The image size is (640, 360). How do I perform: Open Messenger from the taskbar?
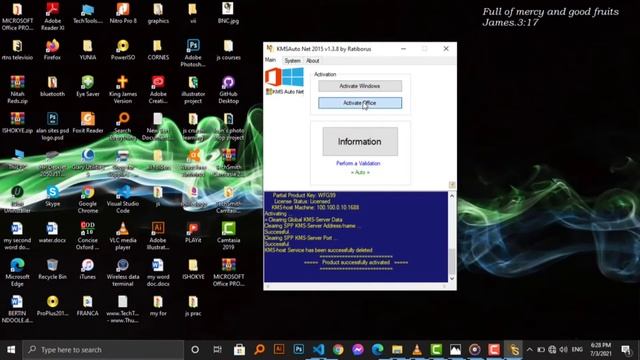(x=358, y=350)
